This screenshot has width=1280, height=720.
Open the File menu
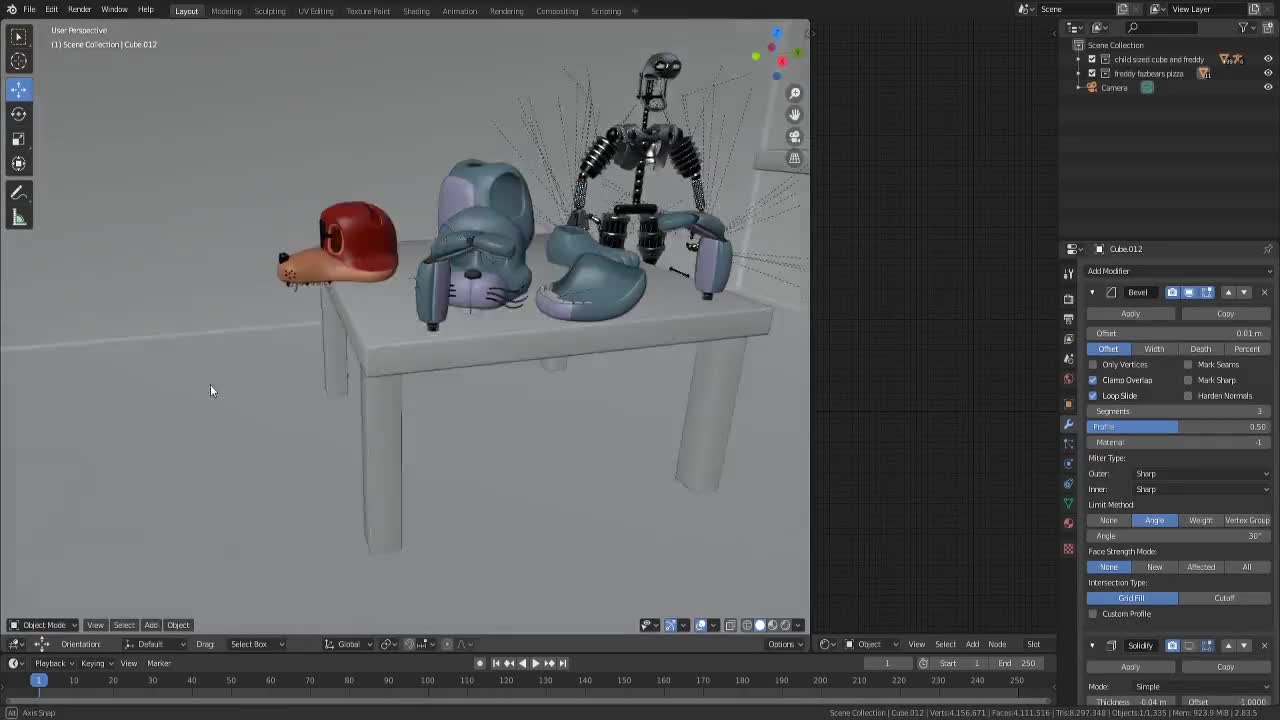coord(30,10)
